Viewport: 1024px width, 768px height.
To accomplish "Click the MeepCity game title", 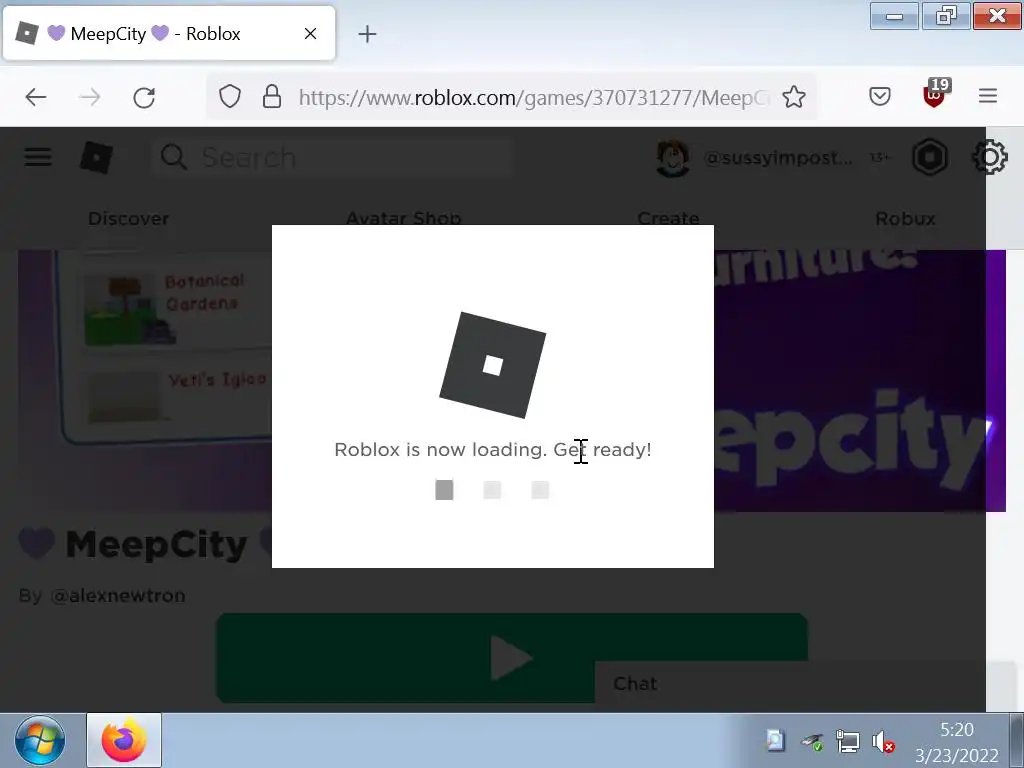I will click(x=157, y=544).
